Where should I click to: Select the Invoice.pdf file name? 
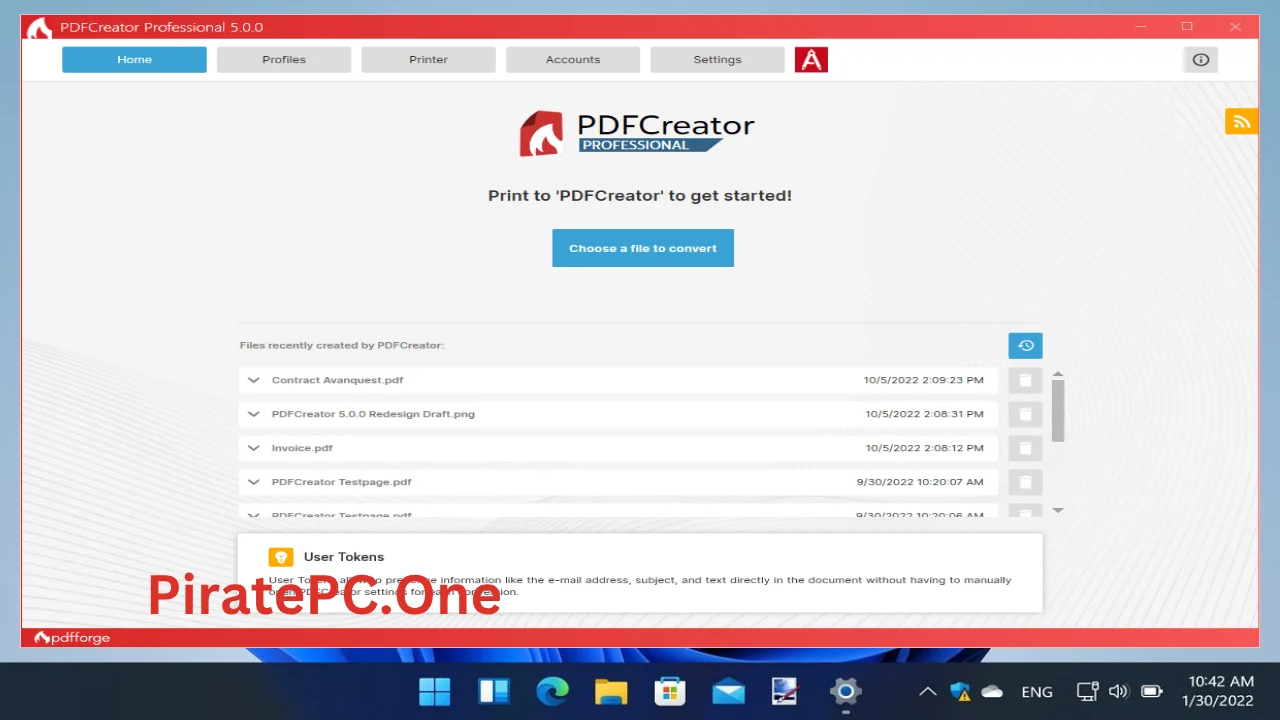[x=302, y=448]
